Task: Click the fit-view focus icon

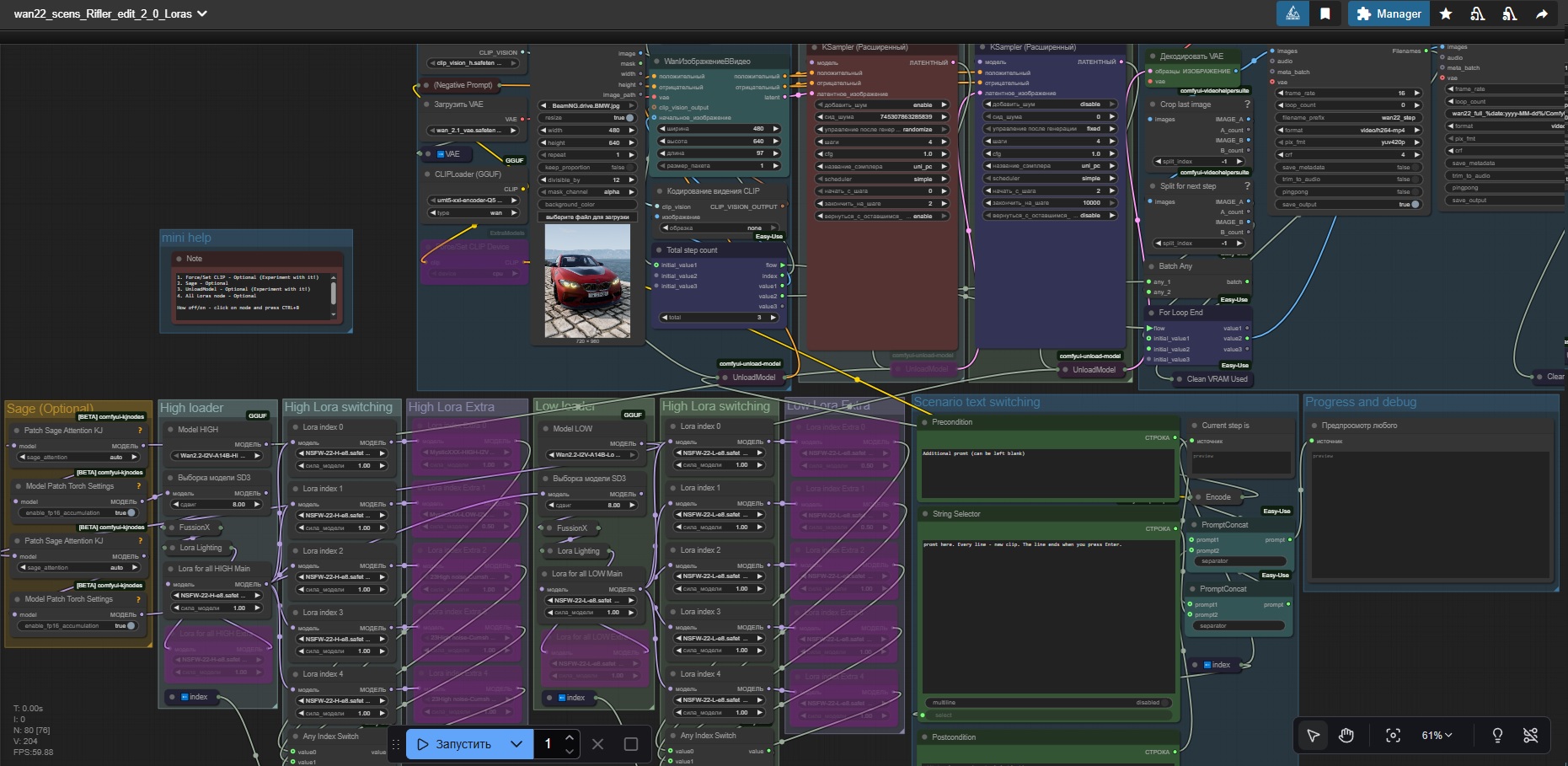Action: coord(1393,735)
